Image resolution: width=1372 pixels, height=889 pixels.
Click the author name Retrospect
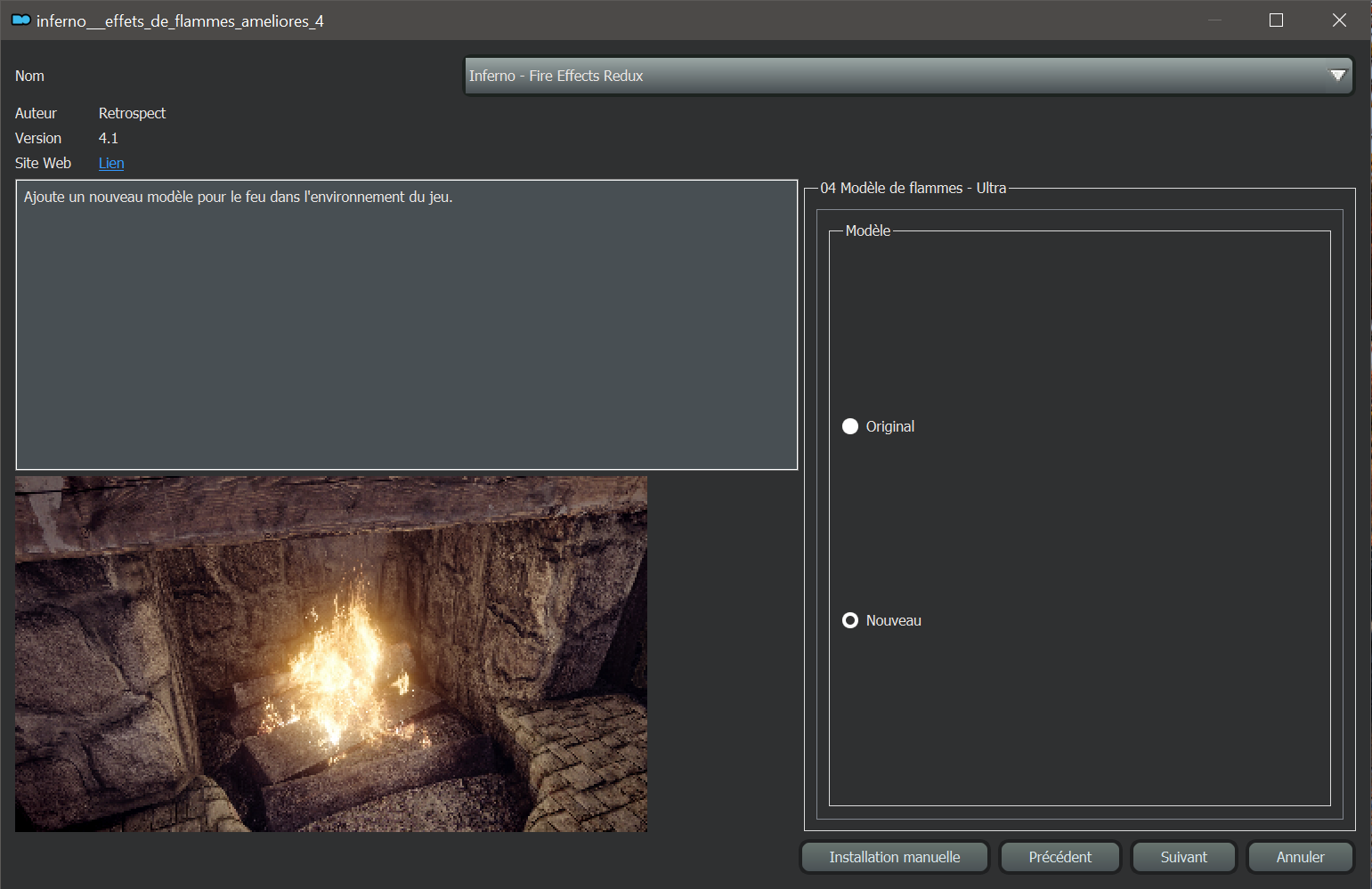coord(132,113)
